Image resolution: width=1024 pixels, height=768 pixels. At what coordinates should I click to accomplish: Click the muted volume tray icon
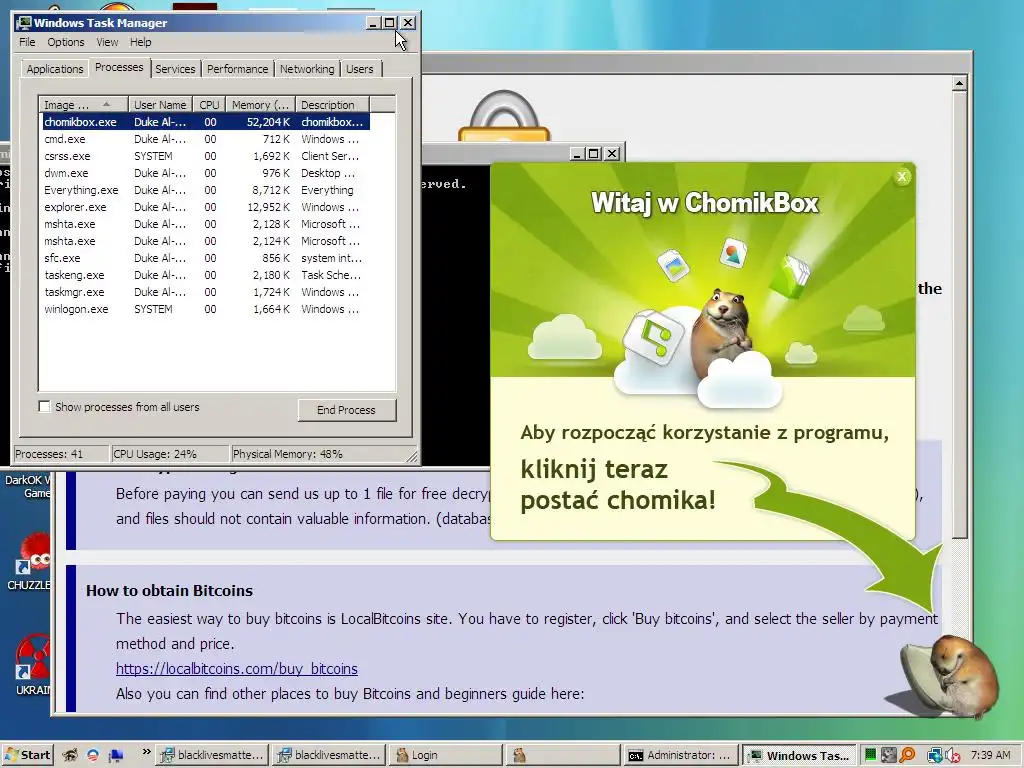(x=952, y=756)
